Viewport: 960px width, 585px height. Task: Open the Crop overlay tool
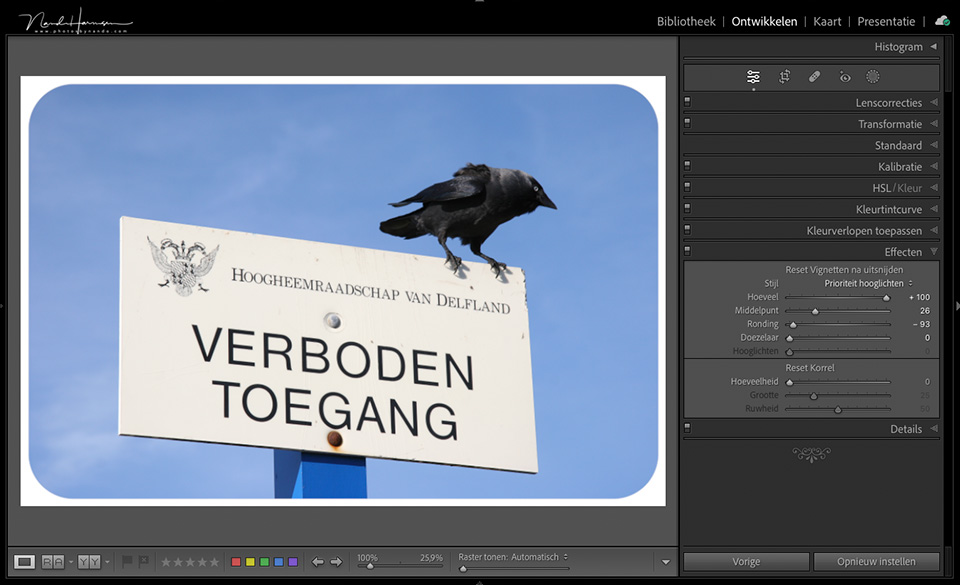coord(784,76)
